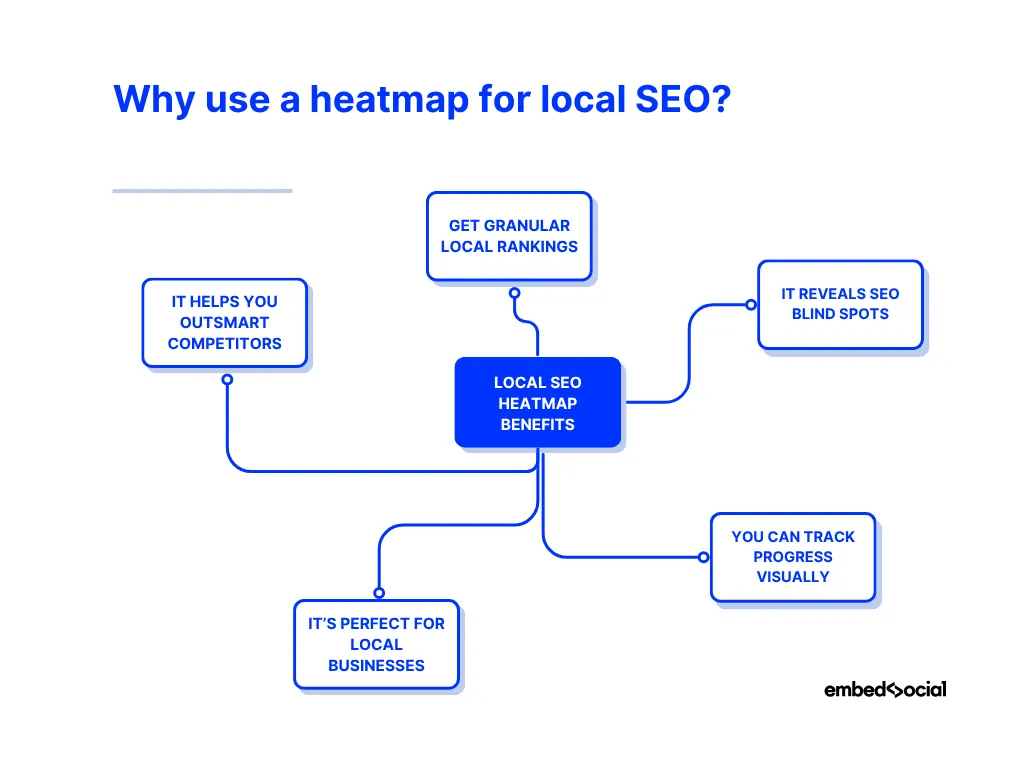Open the It Reveals SEO Blind Spots box
1024x768 pixels.
coord(840,304)
